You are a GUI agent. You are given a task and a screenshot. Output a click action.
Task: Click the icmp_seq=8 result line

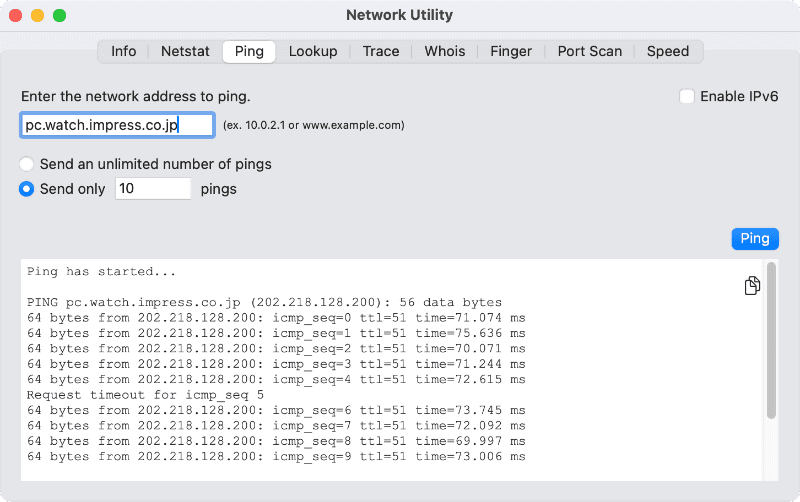[276, 441]
